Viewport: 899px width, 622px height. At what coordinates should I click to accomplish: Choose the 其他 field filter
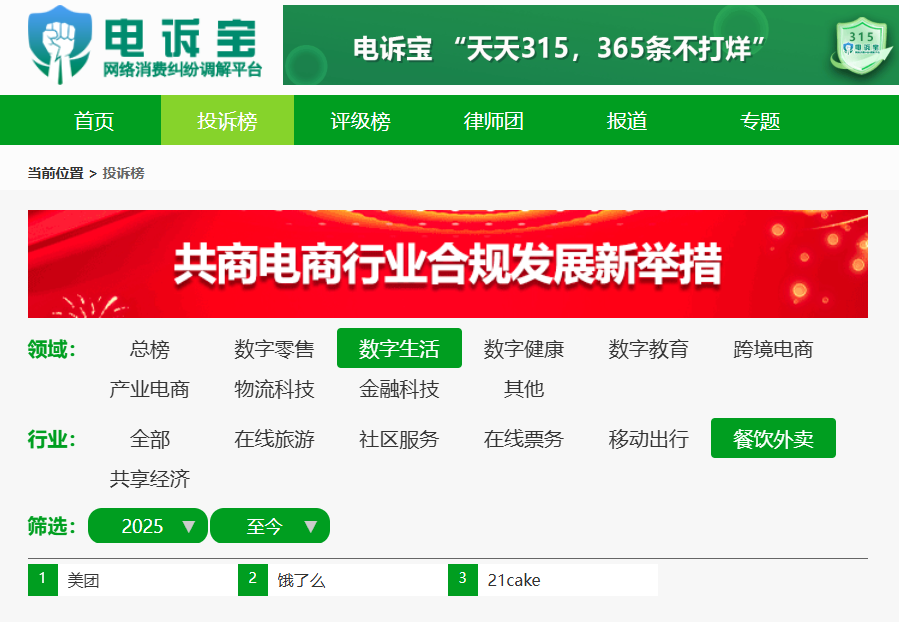coord(523,389)
